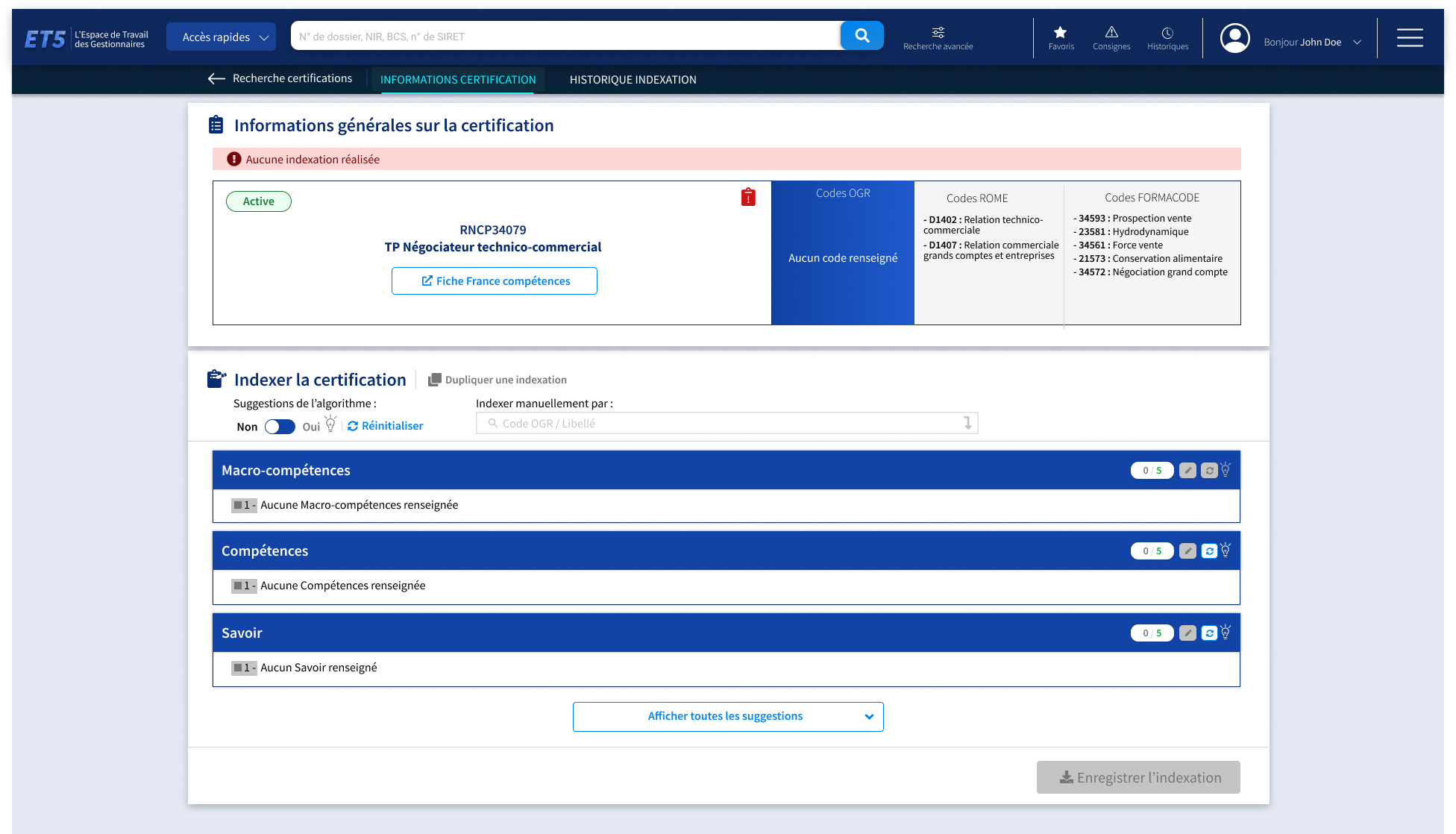Image resolution: width=1456 pixels, height=834 pixels.
Task: Open Fiche France compétences link
Action: (495, 281)
